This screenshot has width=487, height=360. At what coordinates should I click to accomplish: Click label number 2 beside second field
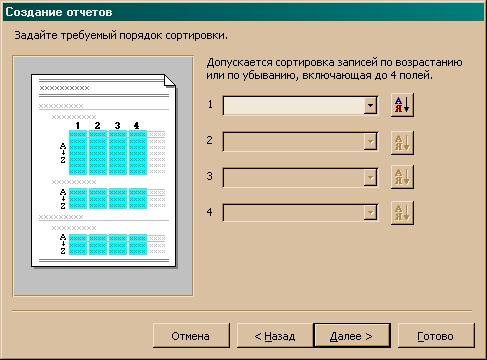[x=209, y=140]
